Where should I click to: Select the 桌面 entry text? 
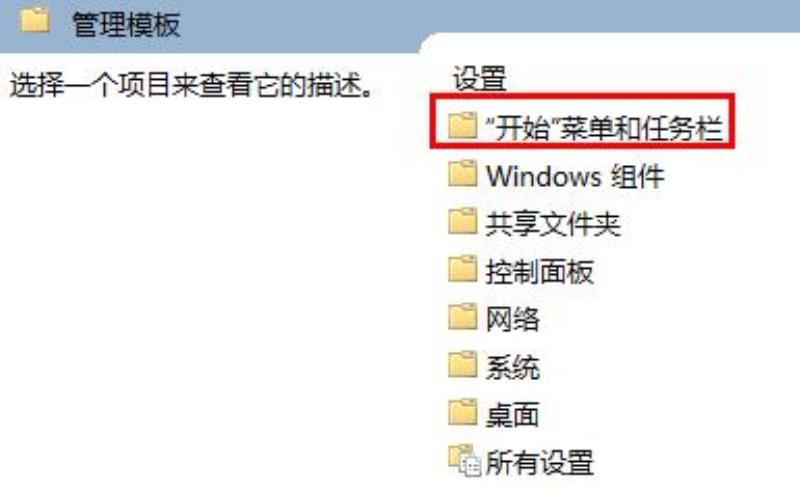pos(513,415)
